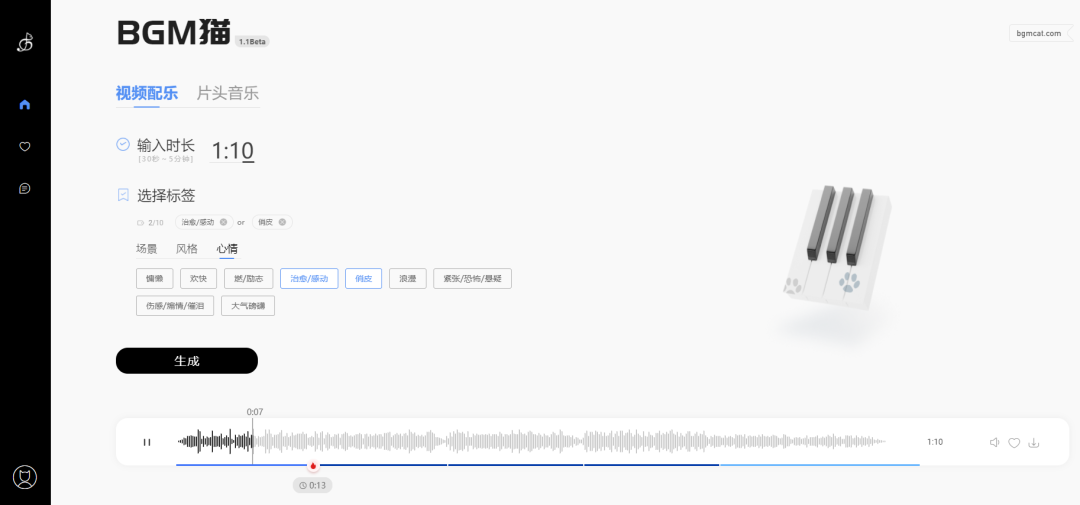Download the generated track
The height and width of the screenshot is (505, 1080).
click(1033, 442)
